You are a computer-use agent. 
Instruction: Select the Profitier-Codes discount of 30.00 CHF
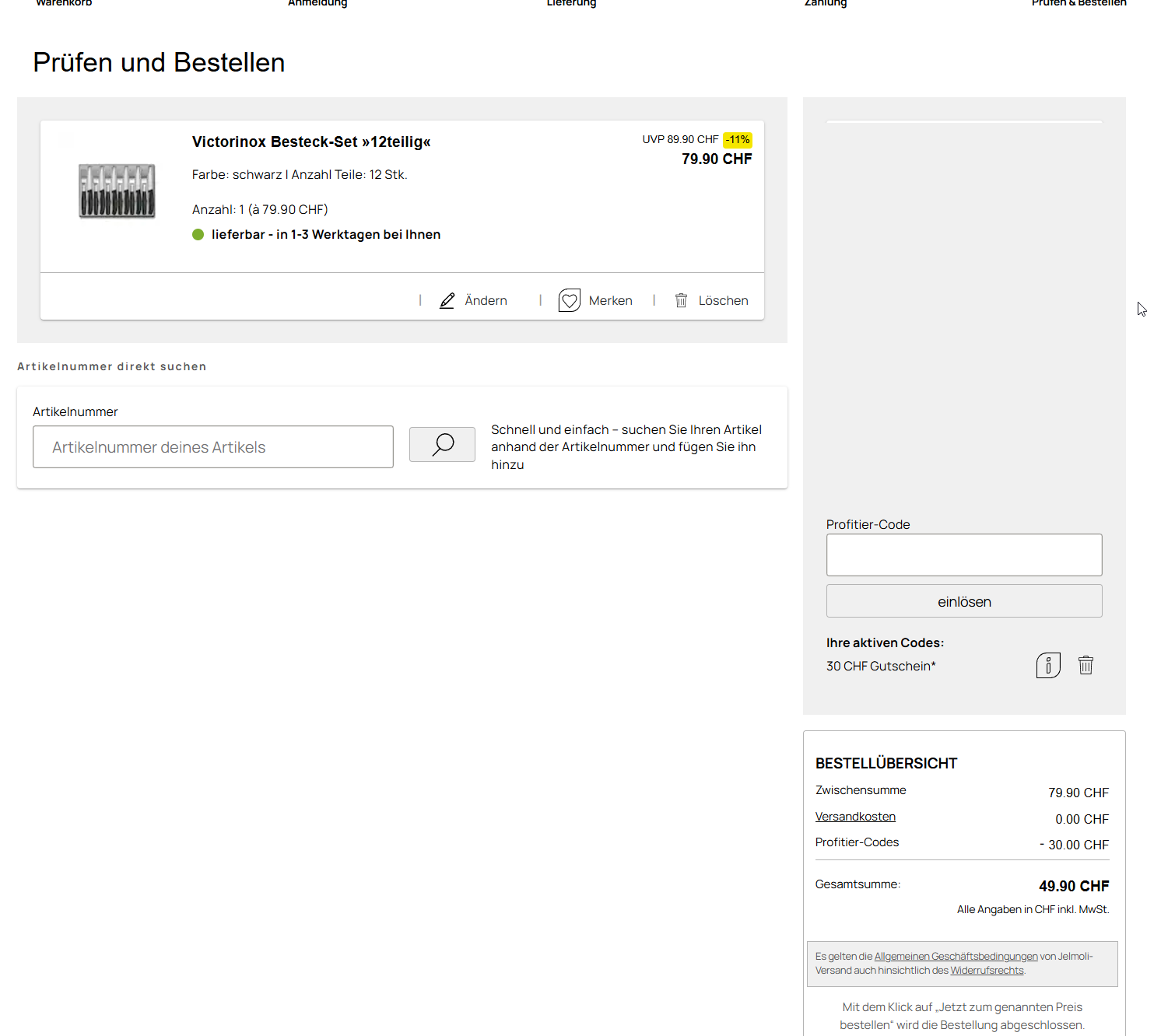coord(1075,845)
